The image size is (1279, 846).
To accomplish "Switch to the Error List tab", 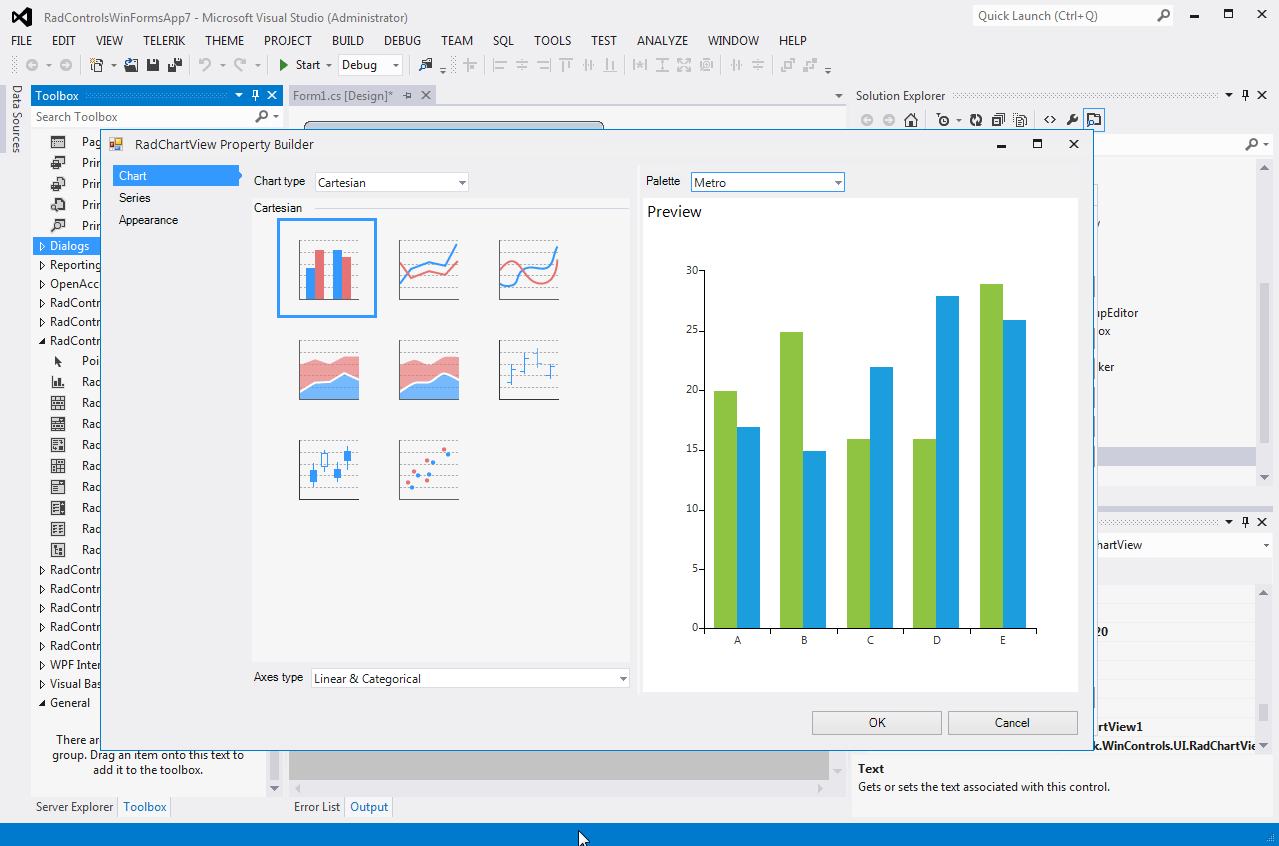I will coord(317,807).
